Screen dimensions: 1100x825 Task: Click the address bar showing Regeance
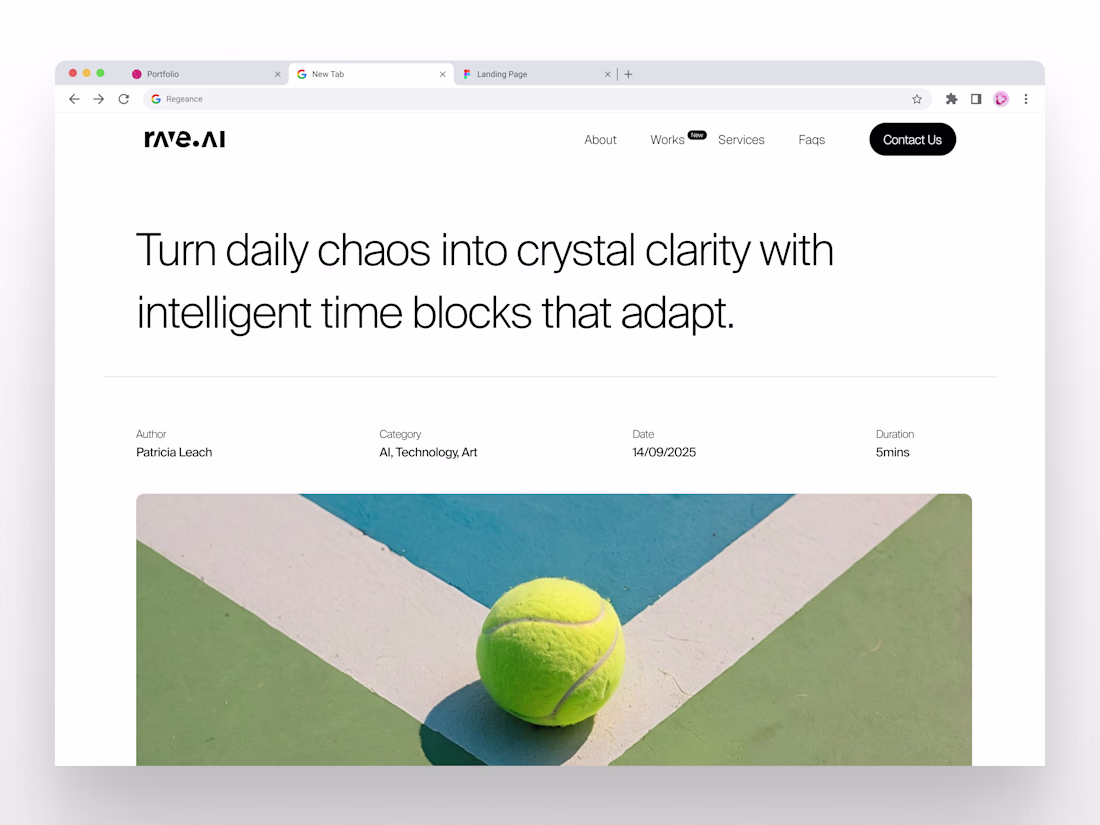coord(537,99)
